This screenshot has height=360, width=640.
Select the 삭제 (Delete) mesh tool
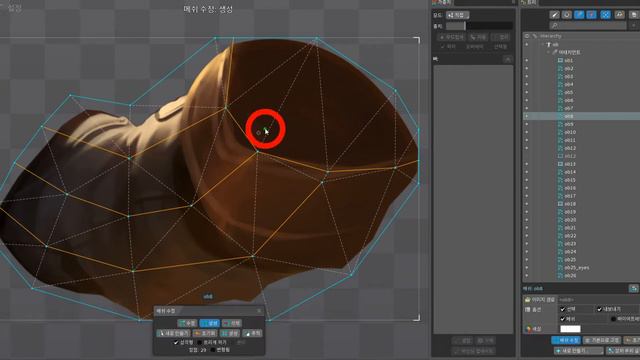[232, 323]
